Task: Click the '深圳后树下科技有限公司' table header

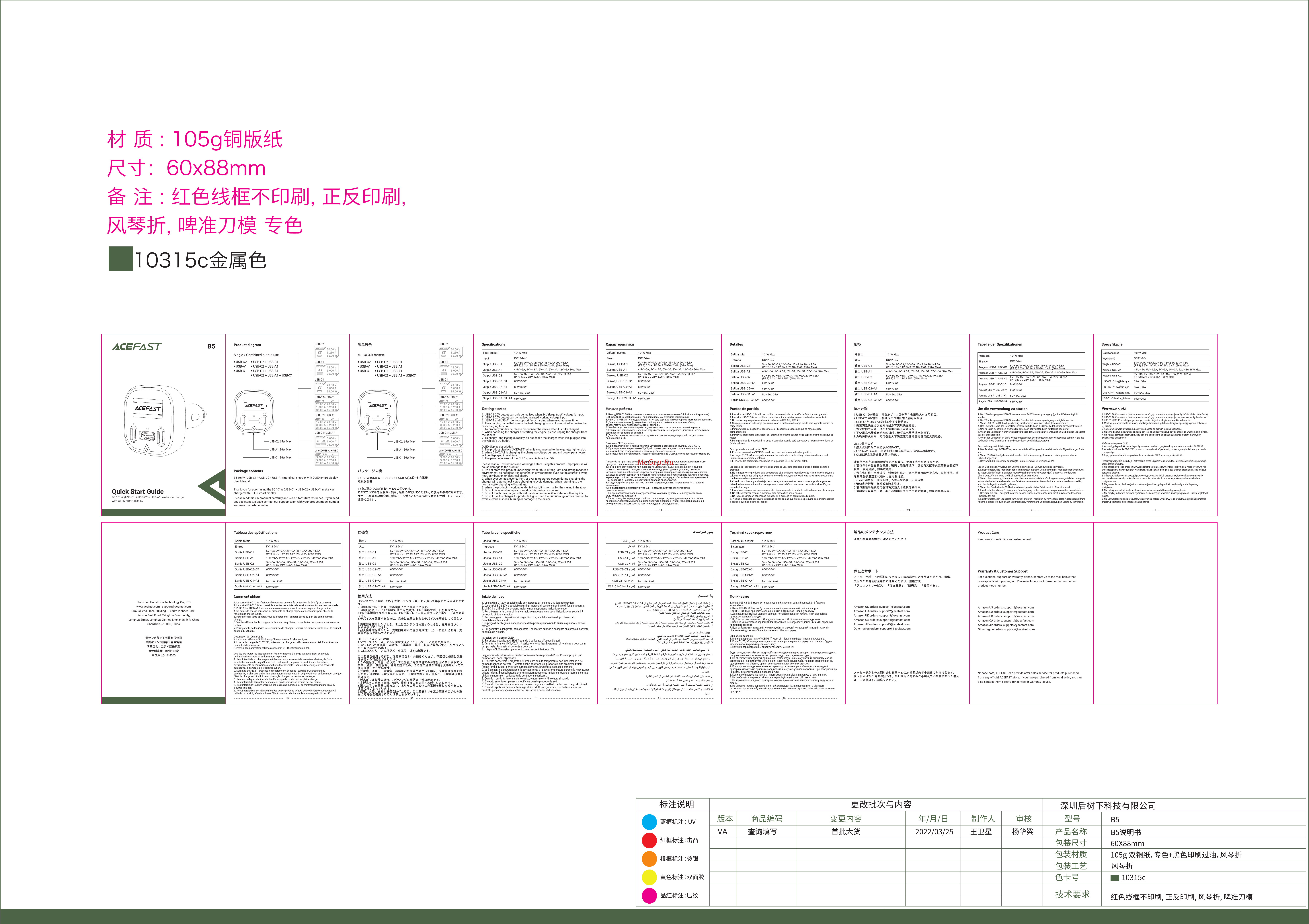Action: (x=1108, y=805)
